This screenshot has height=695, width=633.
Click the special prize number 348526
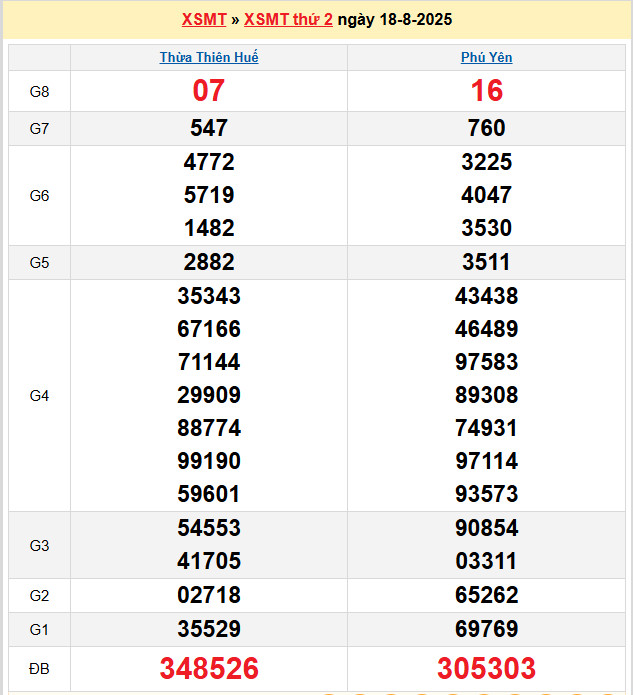(209, 668)
